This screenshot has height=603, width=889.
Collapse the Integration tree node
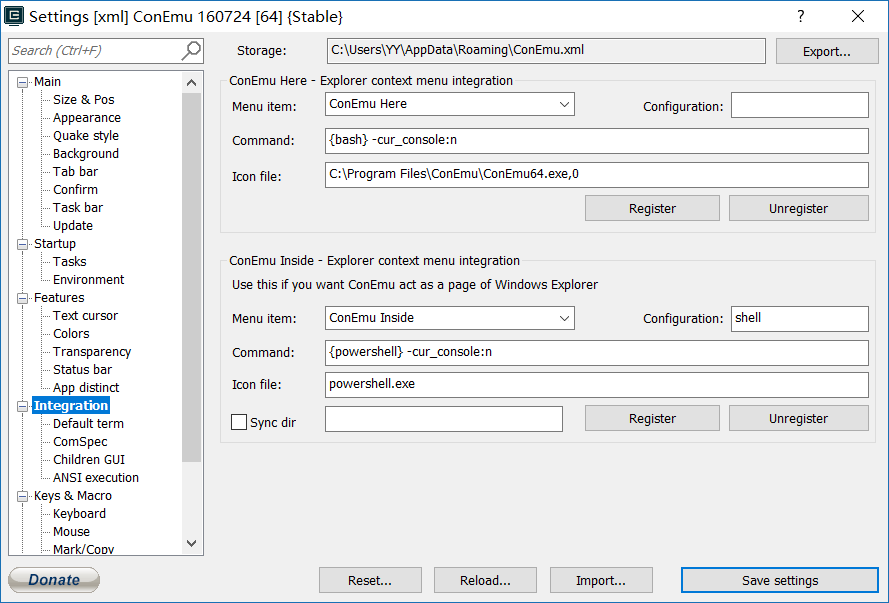coord(23,406)
